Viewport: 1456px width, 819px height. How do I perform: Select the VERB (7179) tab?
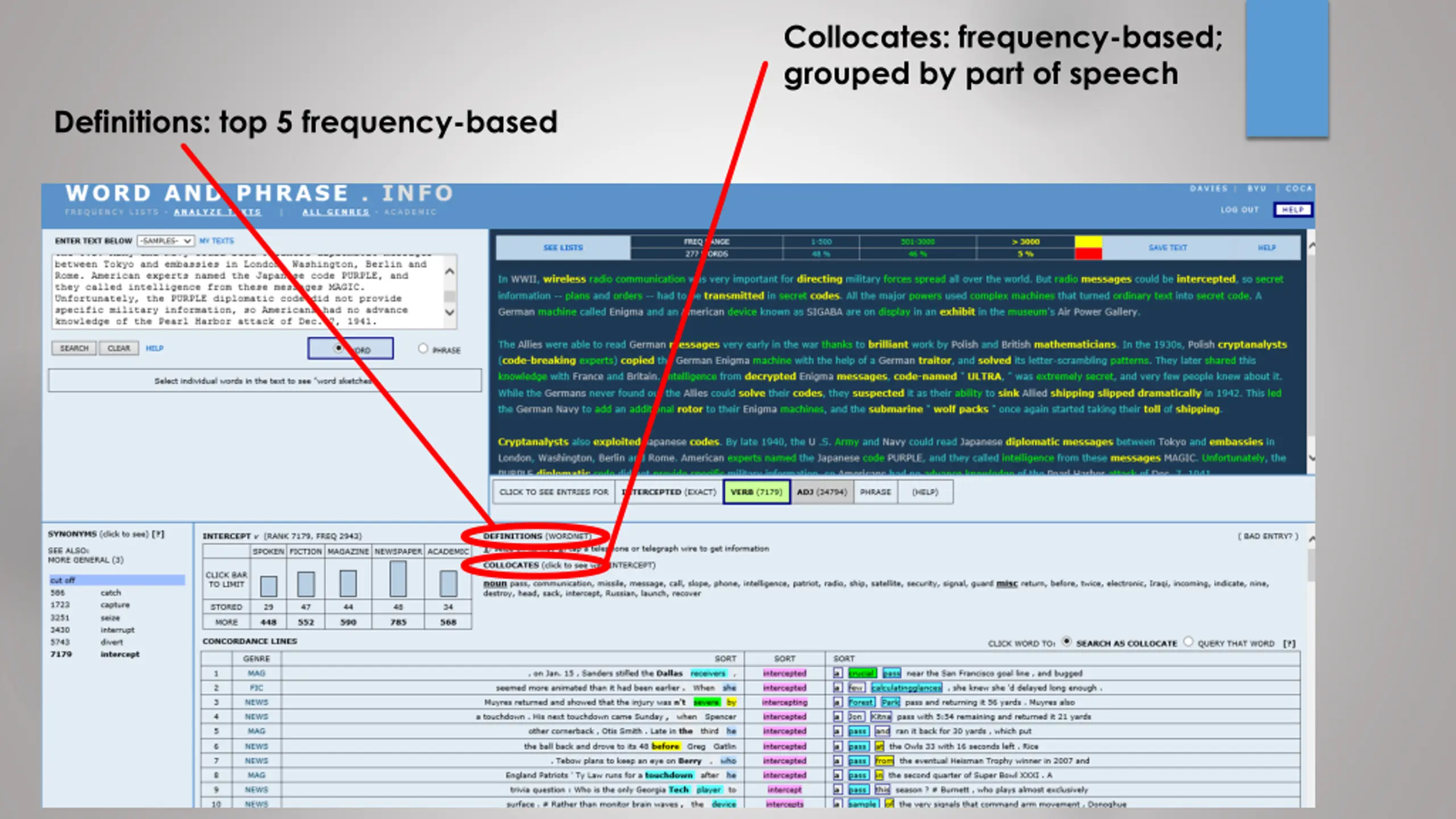coord(756,492)
